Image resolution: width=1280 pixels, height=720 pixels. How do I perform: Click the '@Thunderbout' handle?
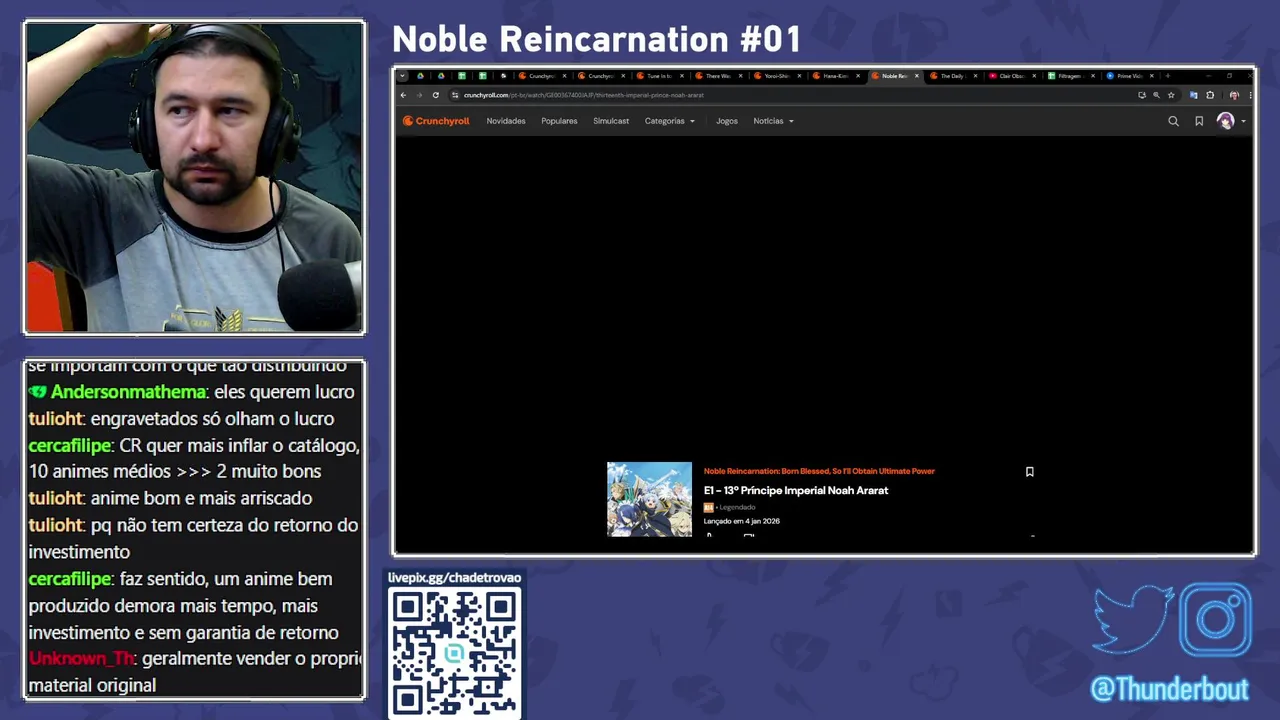pyautogui.click(x=1169, y=689)
